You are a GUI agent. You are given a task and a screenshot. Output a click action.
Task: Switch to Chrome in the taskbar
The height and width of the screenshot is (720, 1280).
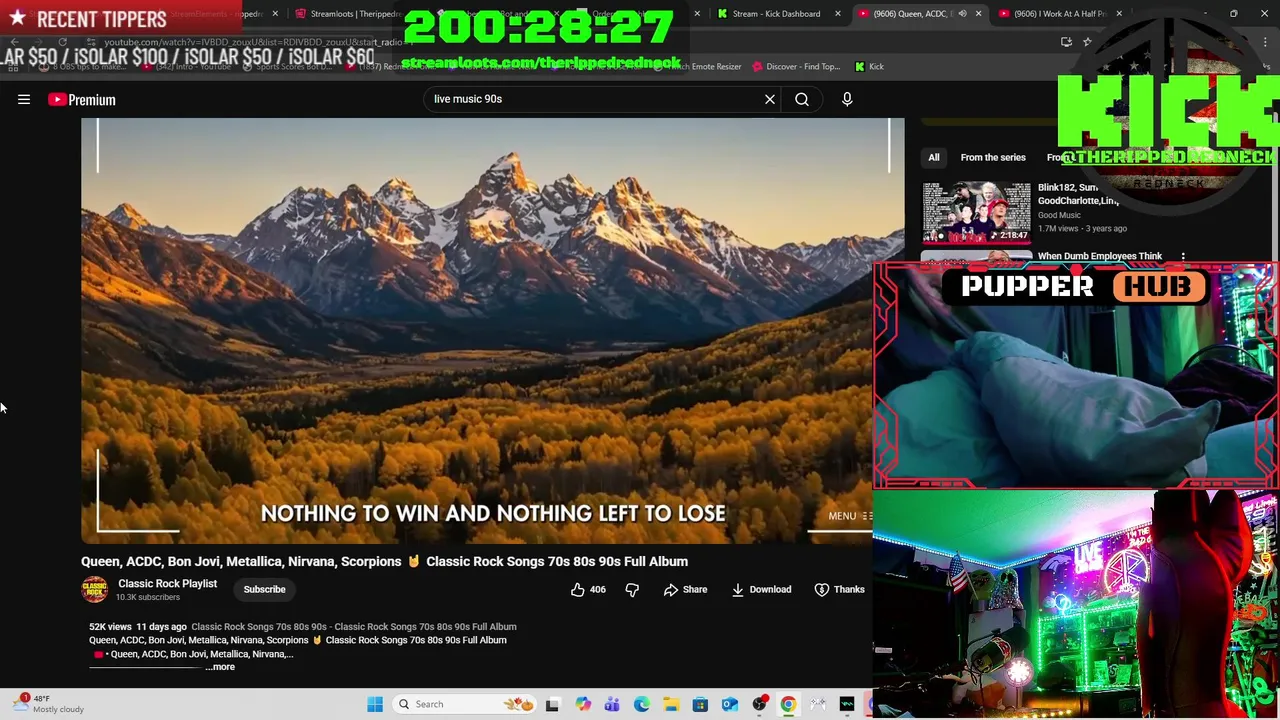(x=788, y=704)
